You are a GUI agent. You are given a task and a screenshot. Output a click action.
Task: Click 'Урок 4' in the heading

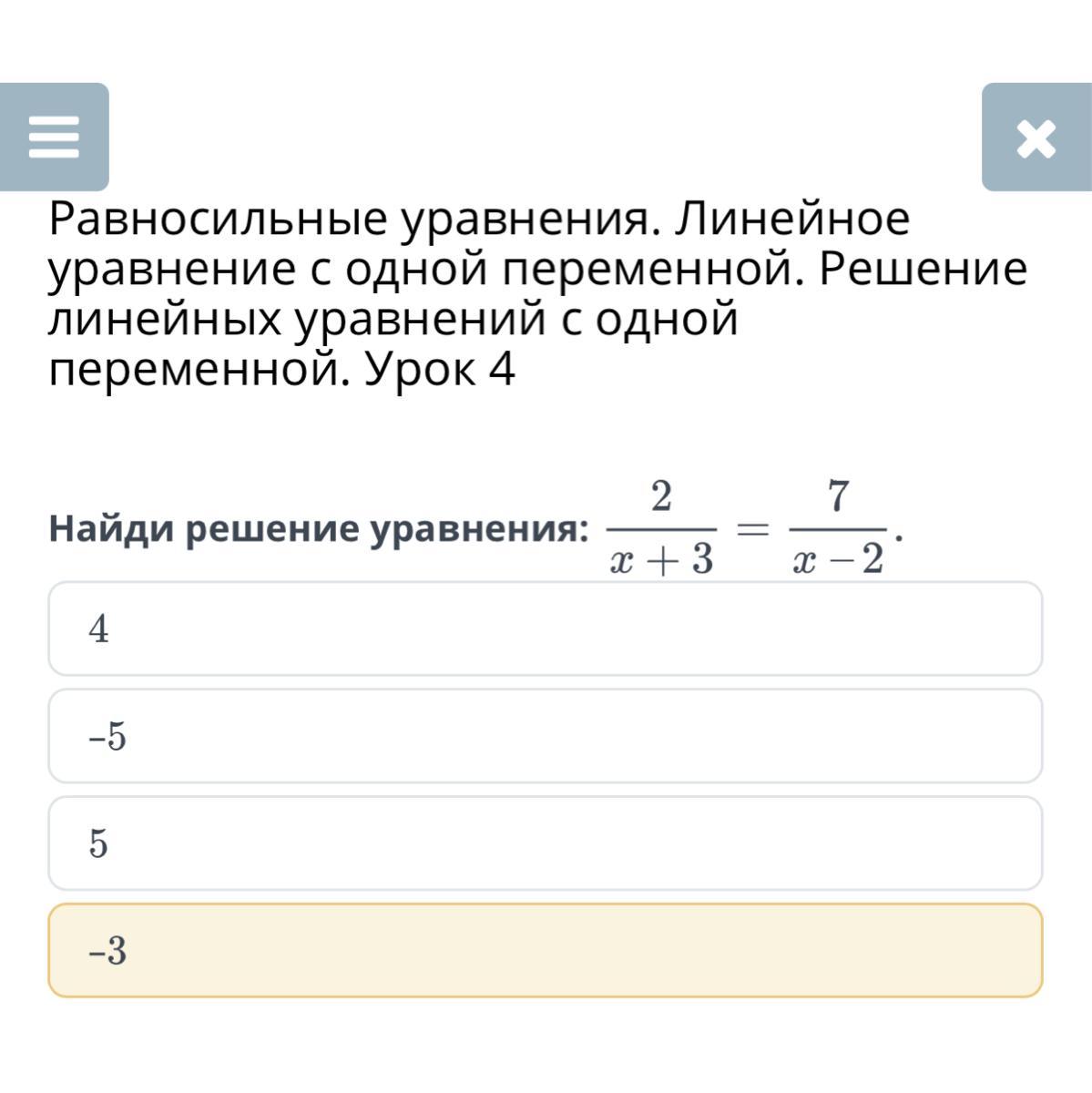tap(440, 369)
